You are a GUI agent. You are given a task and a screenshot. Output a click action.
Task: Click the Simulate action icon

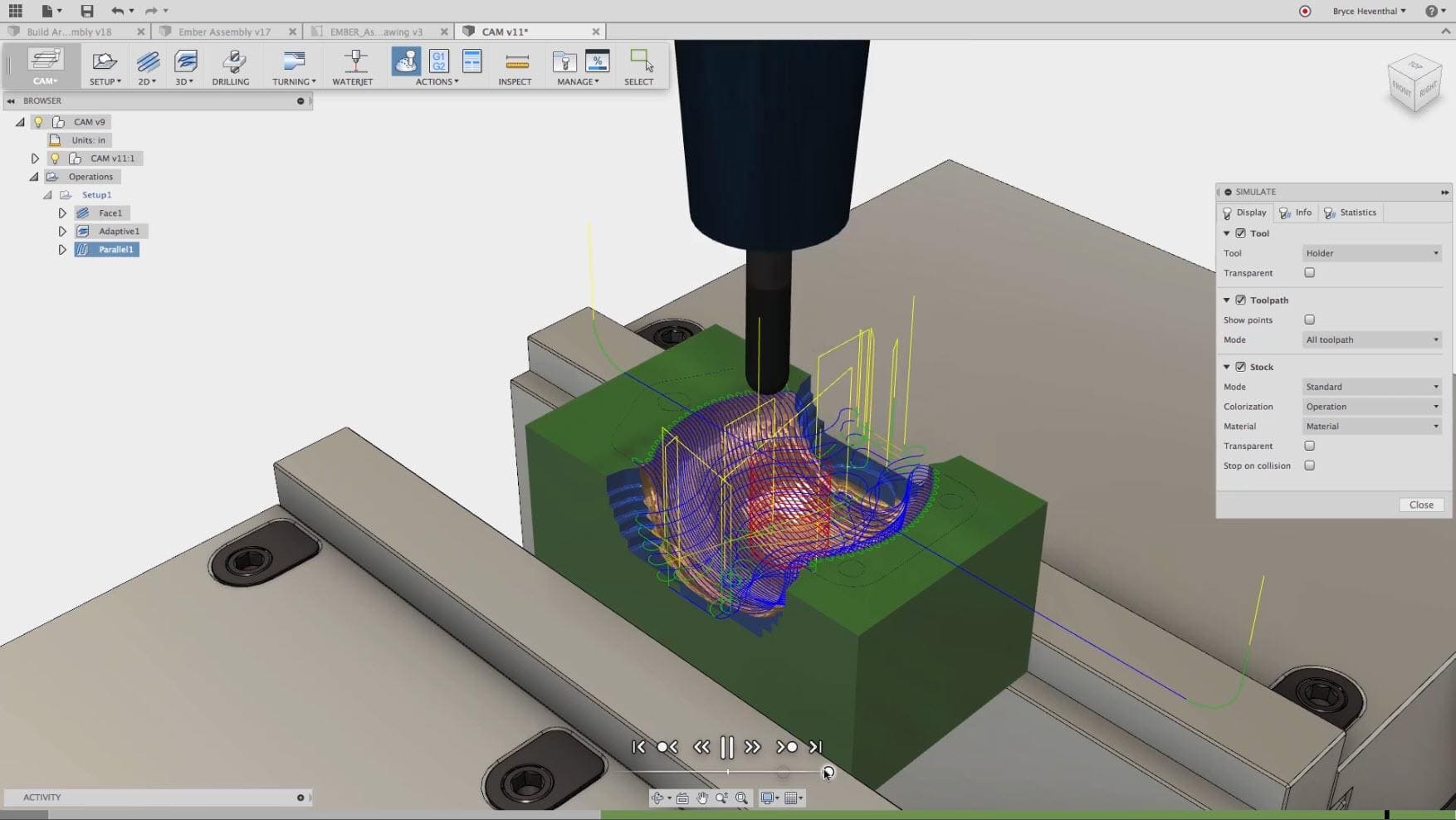(x=406, y=61)
